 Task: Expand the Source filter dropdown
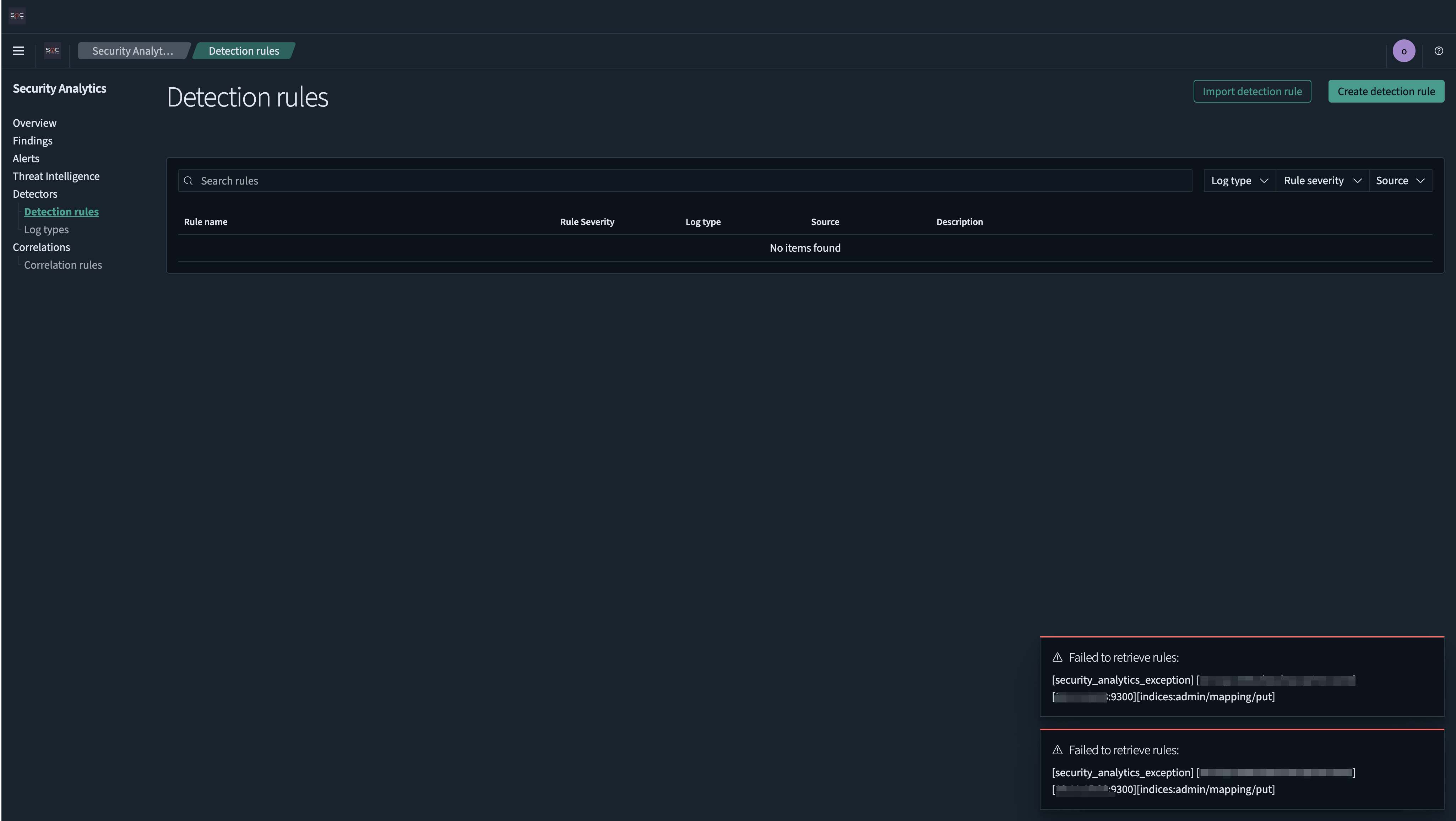(1400, 181)
